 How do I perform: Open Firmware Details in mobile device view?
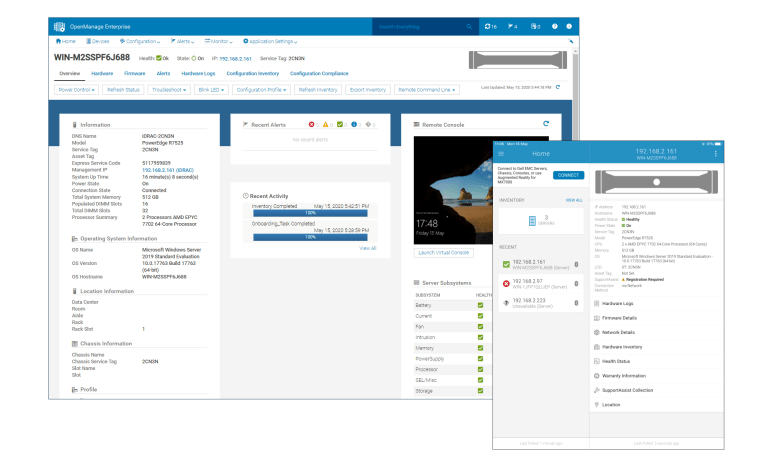656,318
